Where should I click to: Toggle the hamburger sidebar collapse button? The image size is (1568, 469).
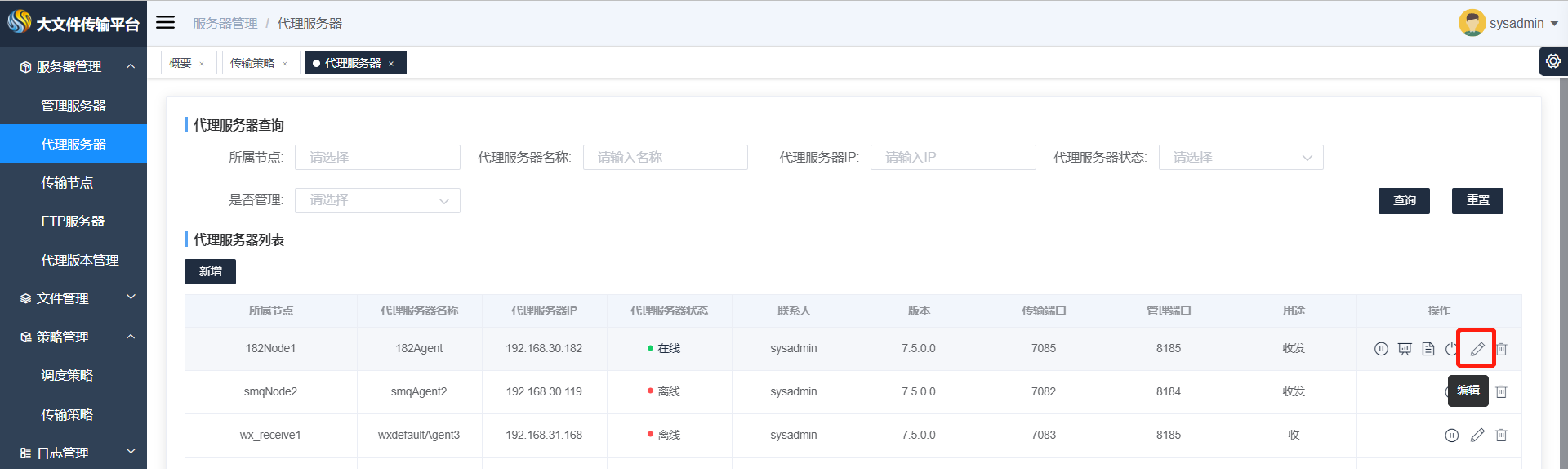(x=166, y=22)
